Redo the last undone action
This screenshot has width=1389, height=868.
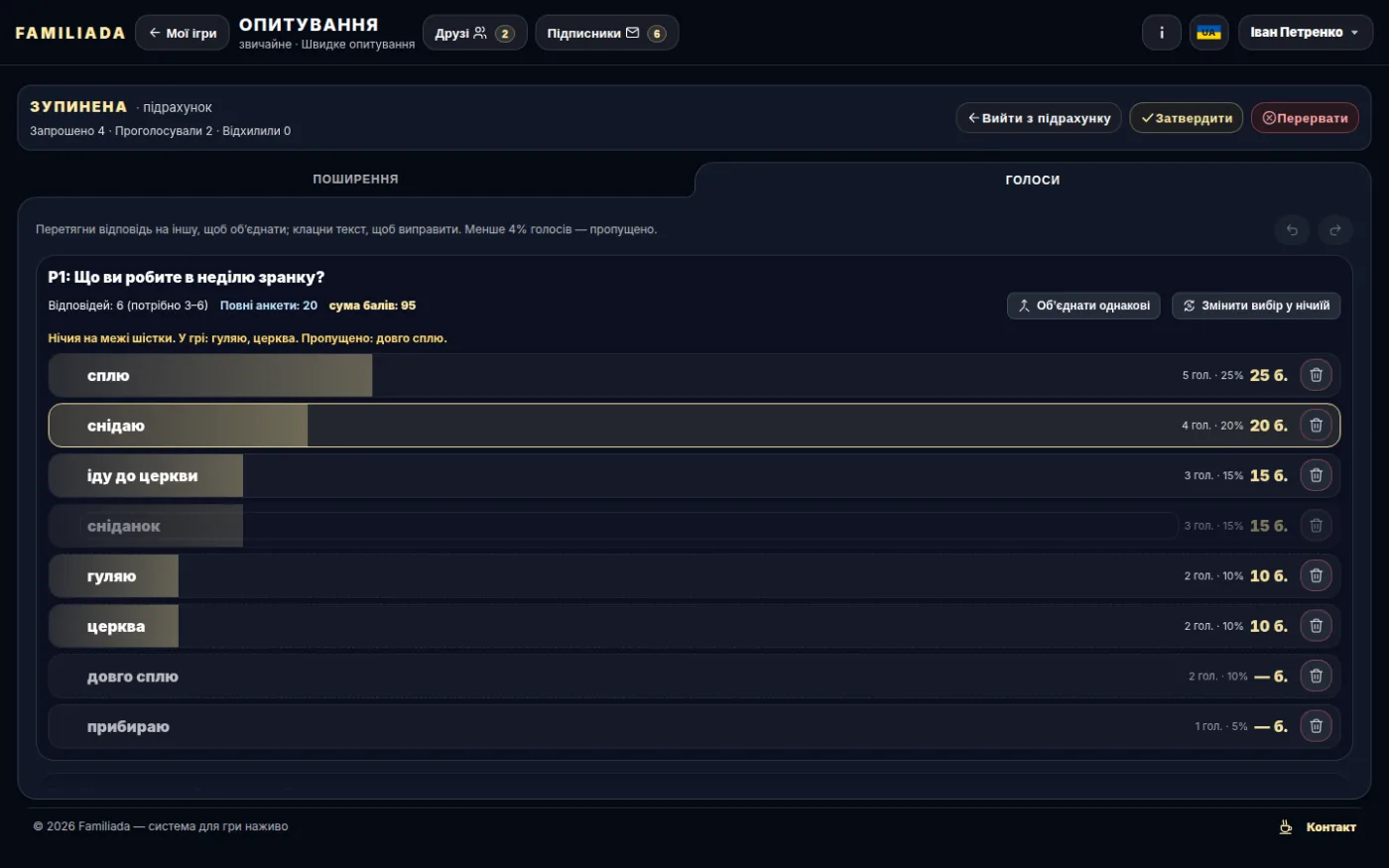tap(1335, 230)
